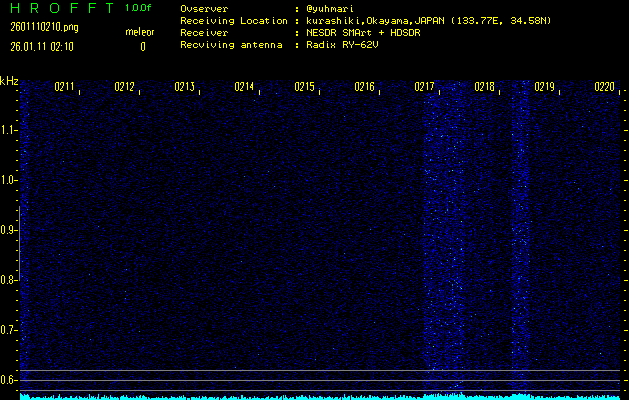Viewport: 629px width, 400px height.
Task: Click the 0216 time marker
Action: click(364, 87)
